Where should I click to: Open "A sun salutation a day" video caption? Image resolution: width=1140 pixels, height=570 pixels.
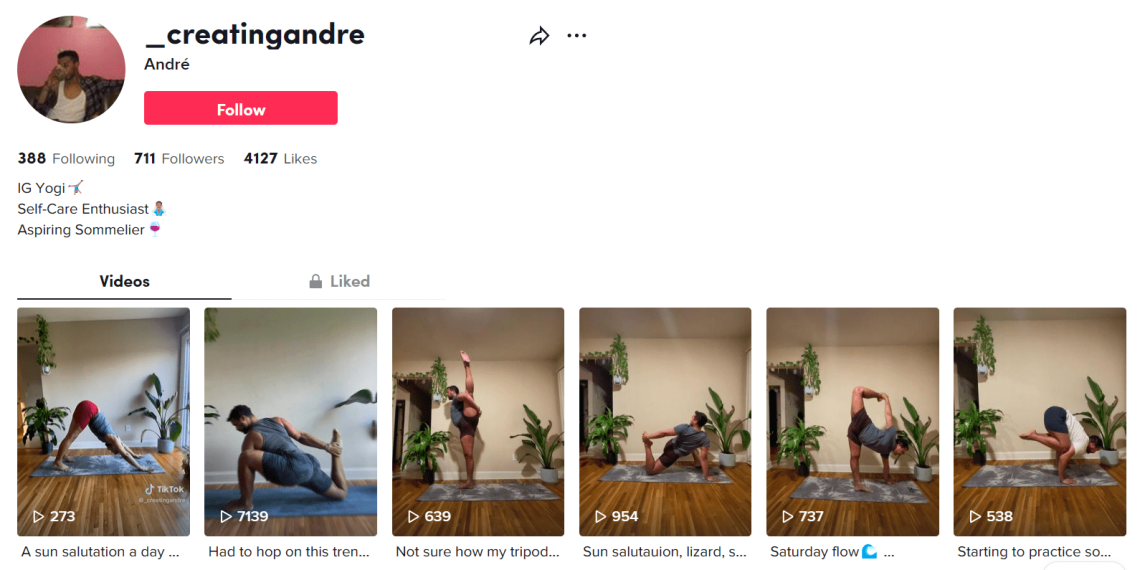click(x=100, y=552)
